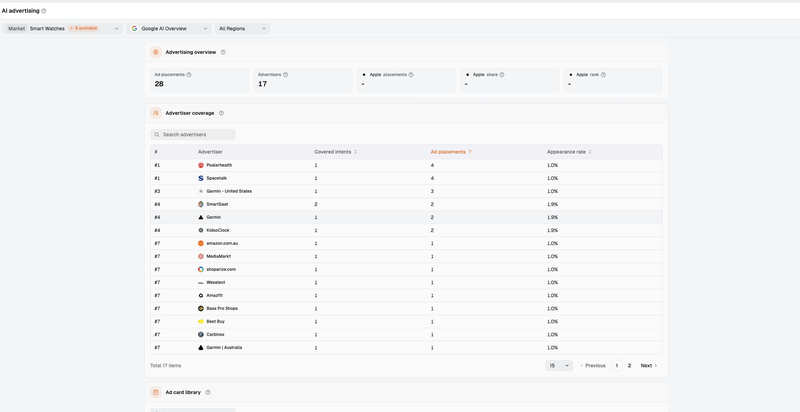Go to the Next page
Image resolution: width=800 pixels, height=412 pixels.
[649, 366]
